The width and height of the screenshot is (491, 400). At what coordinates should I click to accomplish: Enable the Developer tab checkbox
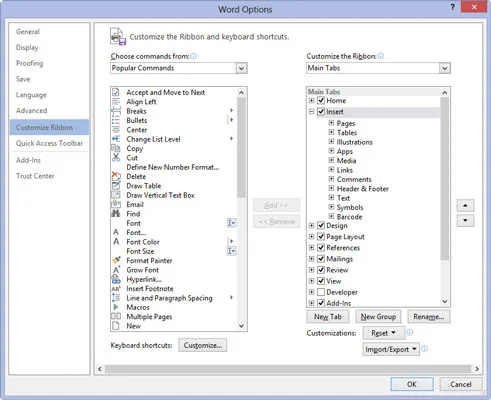(x=321, y=292)
